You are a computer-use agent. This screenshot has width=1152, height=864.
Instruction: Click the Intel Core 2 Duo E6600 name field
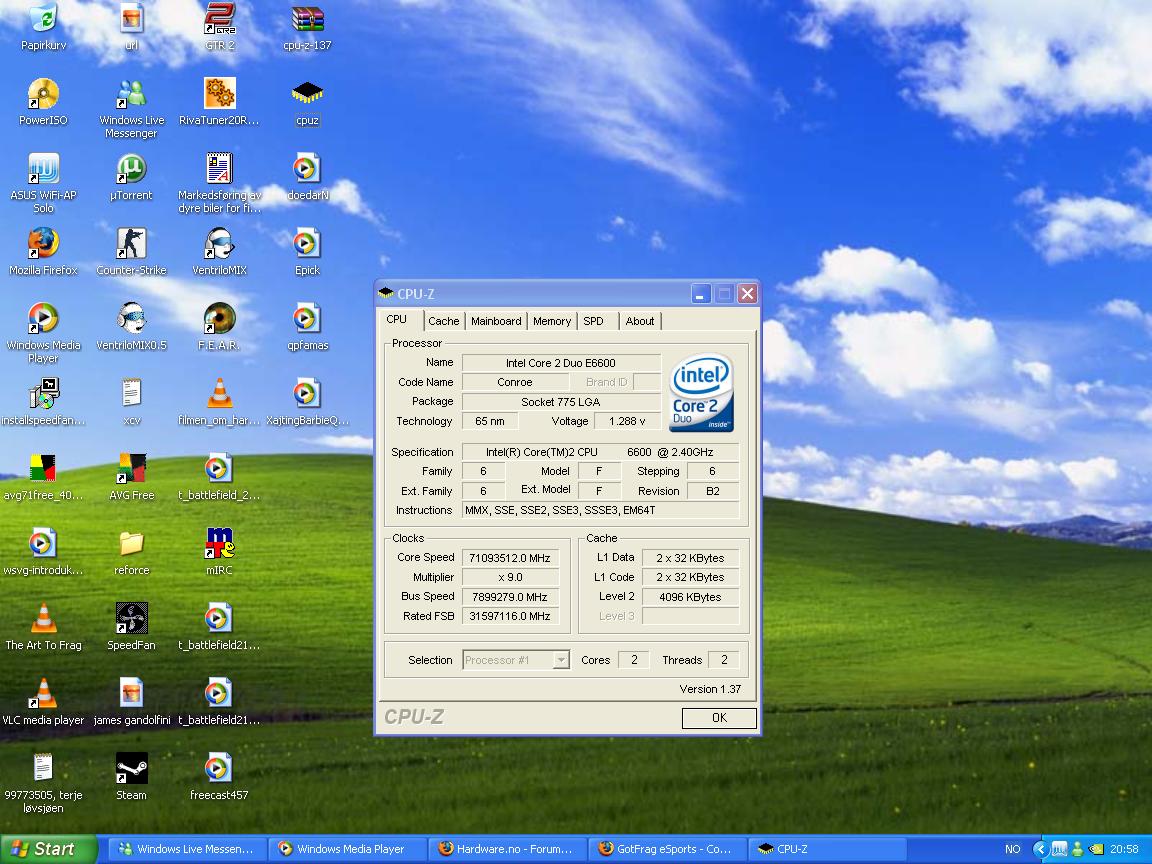click(561, 363)
